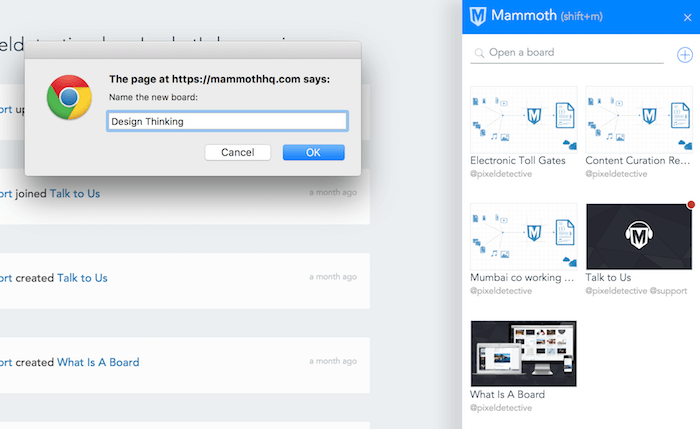Open the Mumbai co working board thumbnail
This screenshot has width=700, height=429.
[524, 237]
